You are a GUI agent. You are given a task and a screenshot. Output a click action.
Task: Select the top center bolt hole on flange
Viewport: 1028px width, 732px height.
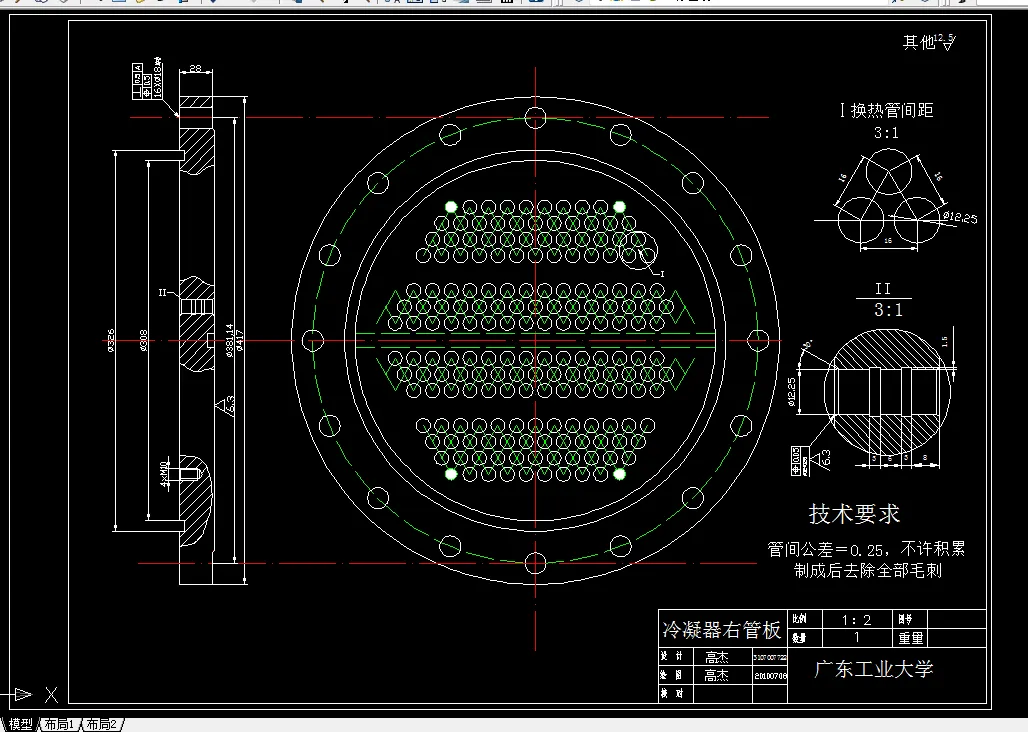(536, 118)
